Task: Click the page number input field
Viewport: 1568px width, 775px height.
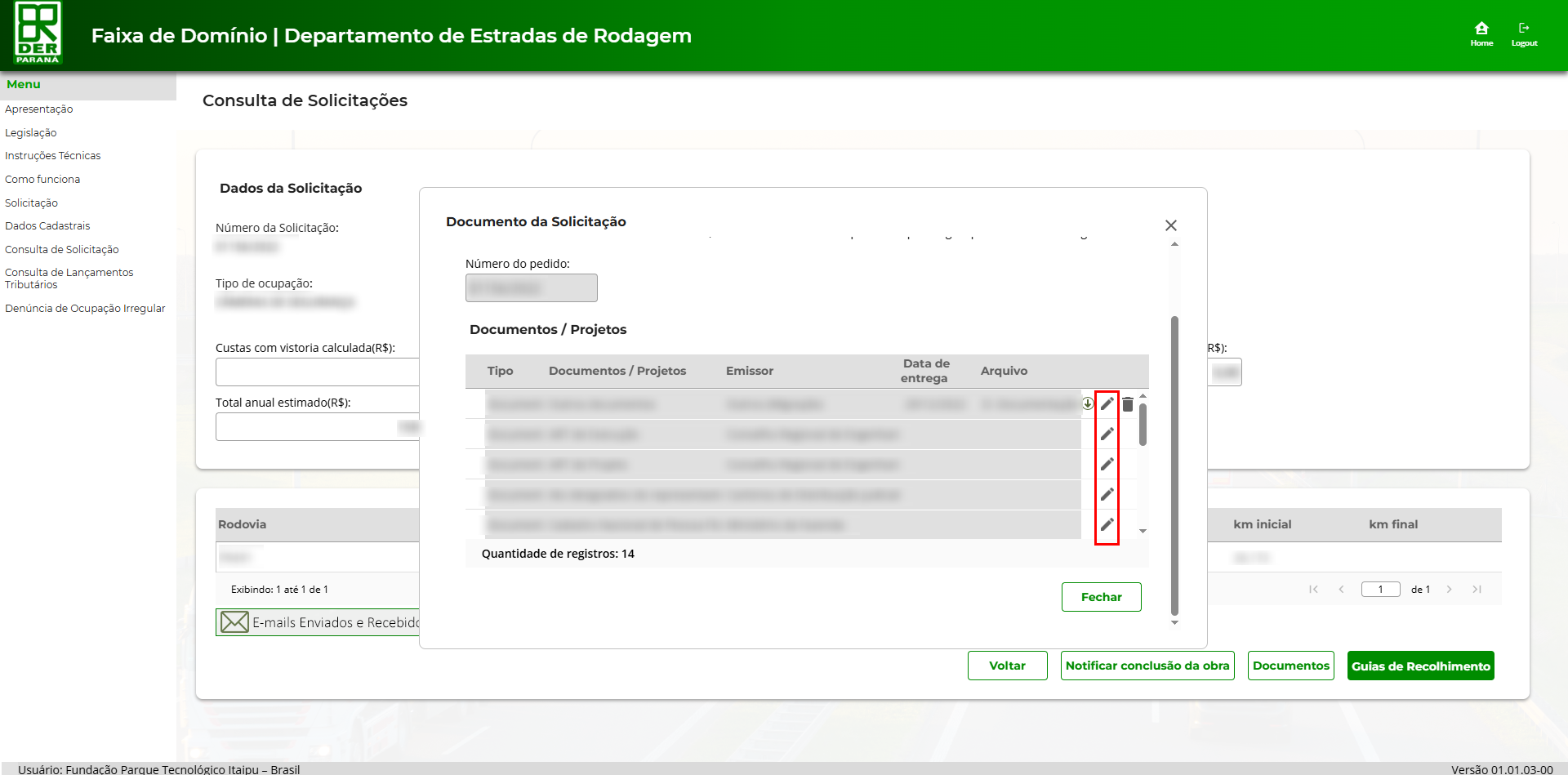Action: 1380,590
